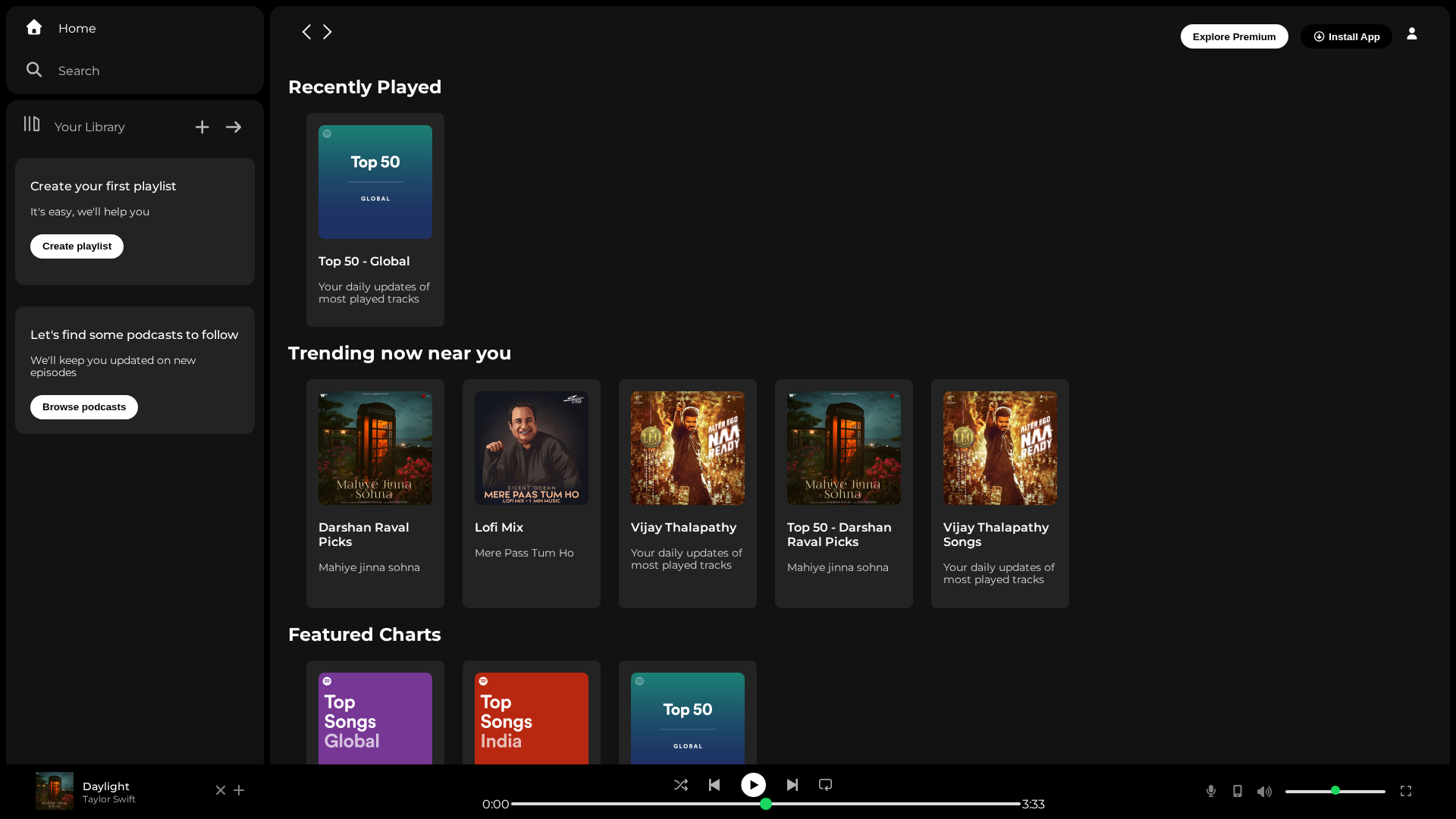Click 'Create your first playlist' text
1456x819 pixels.
(x=103, y=186)
